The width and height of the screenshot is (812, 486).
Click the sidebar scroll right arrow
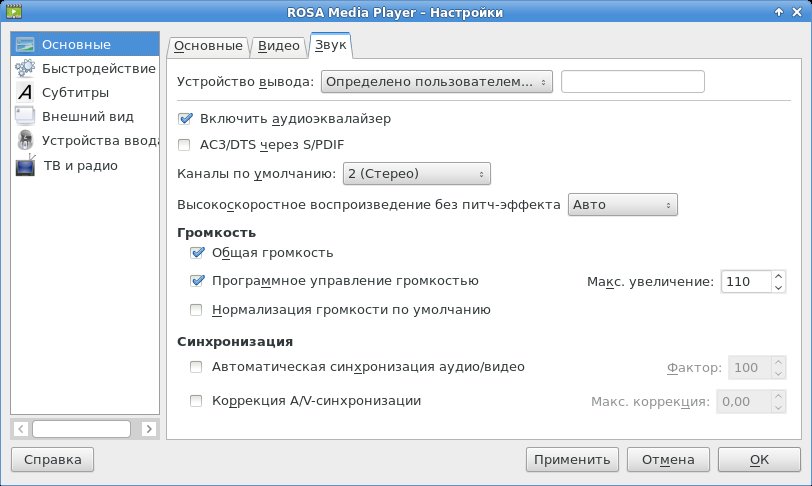point(149,429)
